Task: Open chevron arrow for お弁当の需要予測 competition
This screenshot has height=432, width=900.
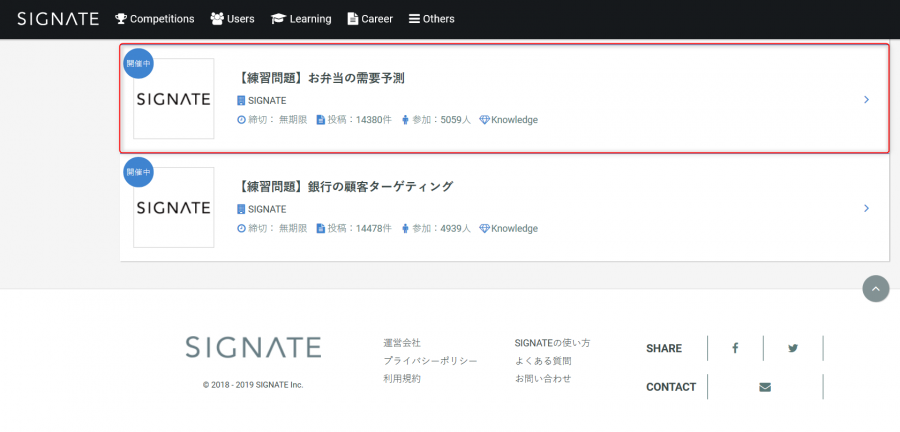Action: 867,100
